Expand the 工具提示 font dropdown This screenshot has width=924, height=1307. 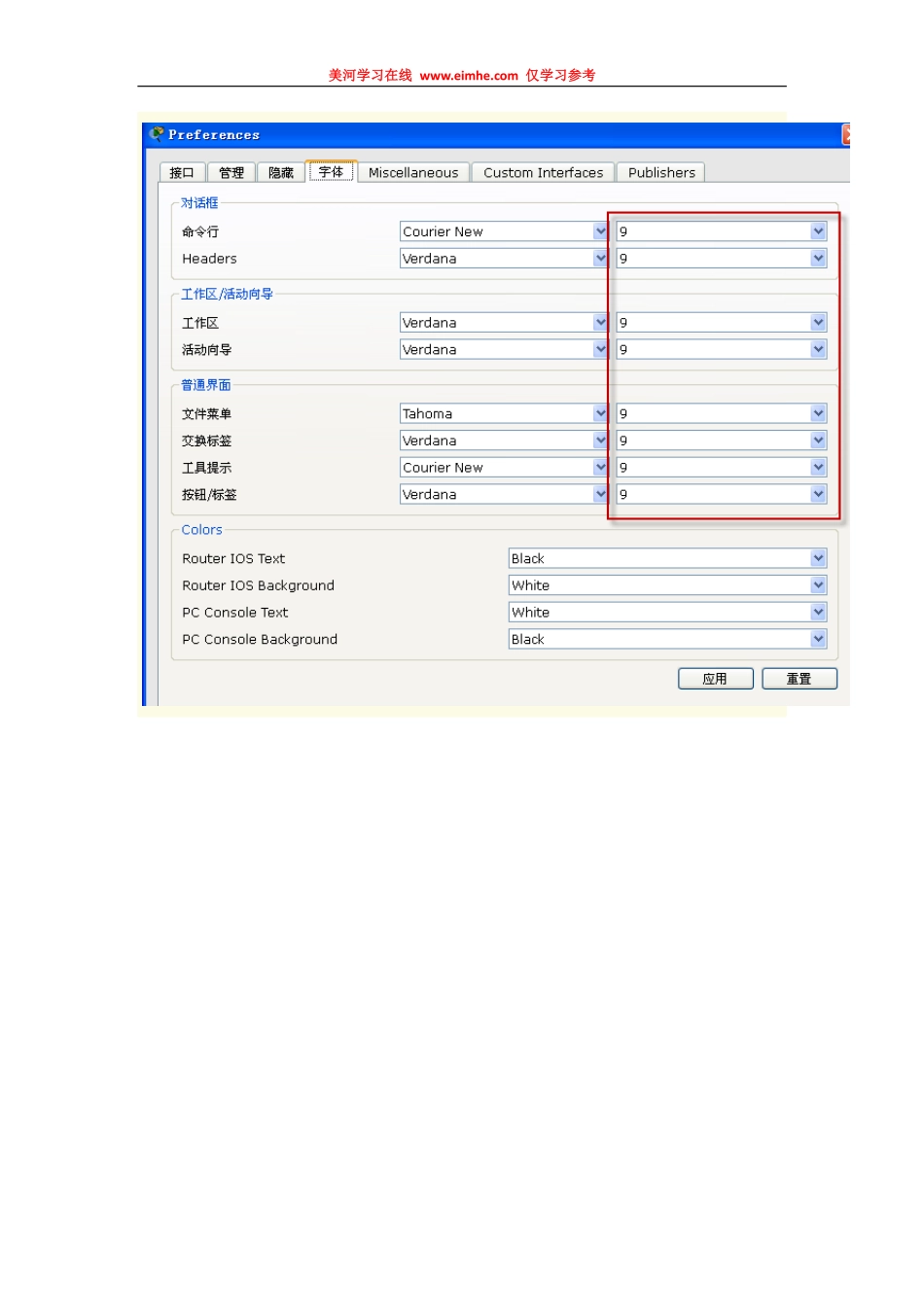(x=600, y=467)
